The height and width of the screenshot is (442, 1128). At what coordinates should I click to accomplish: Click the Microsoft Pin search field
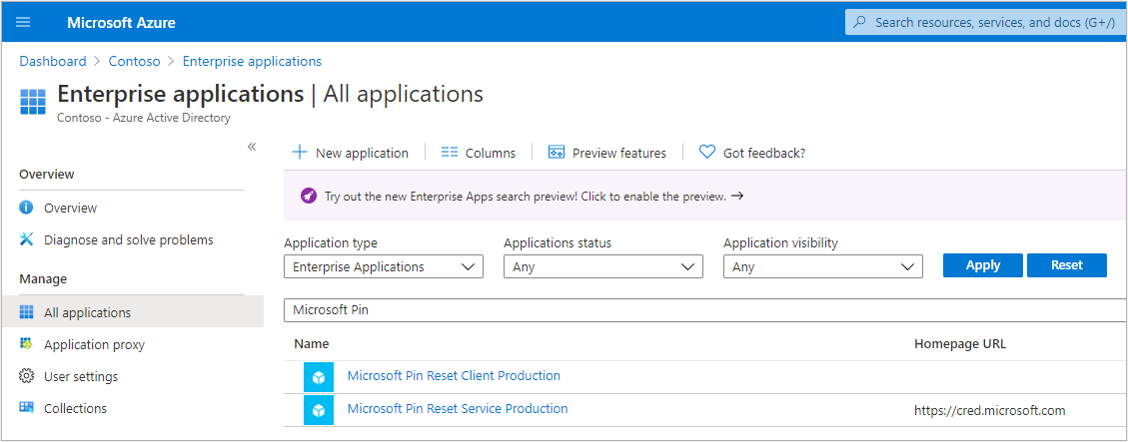700,310
